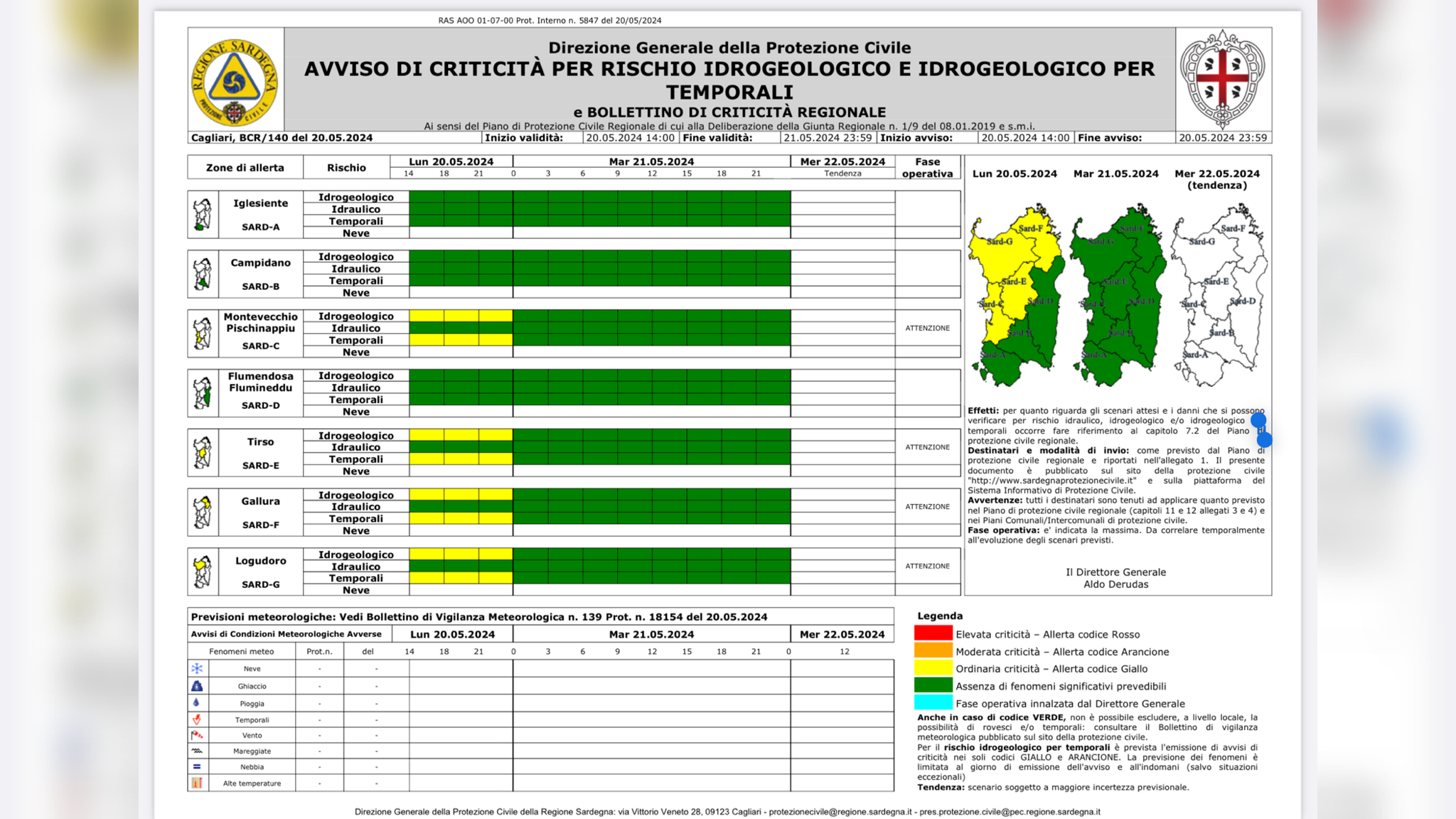The width and height of the screenshot is (1456, 819).
Task: Click the Temporali thunderstorm icon in meteo table
Action: click(197, 719)
